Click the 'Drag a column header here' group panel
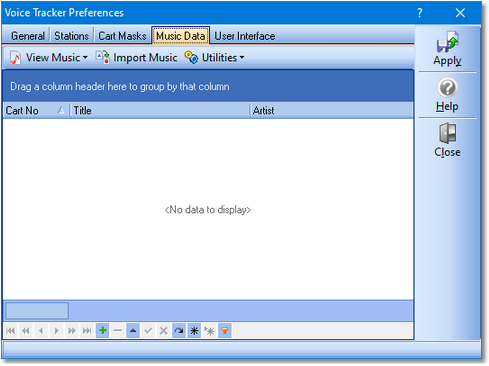The image size is (489, 366). [208, 86]
